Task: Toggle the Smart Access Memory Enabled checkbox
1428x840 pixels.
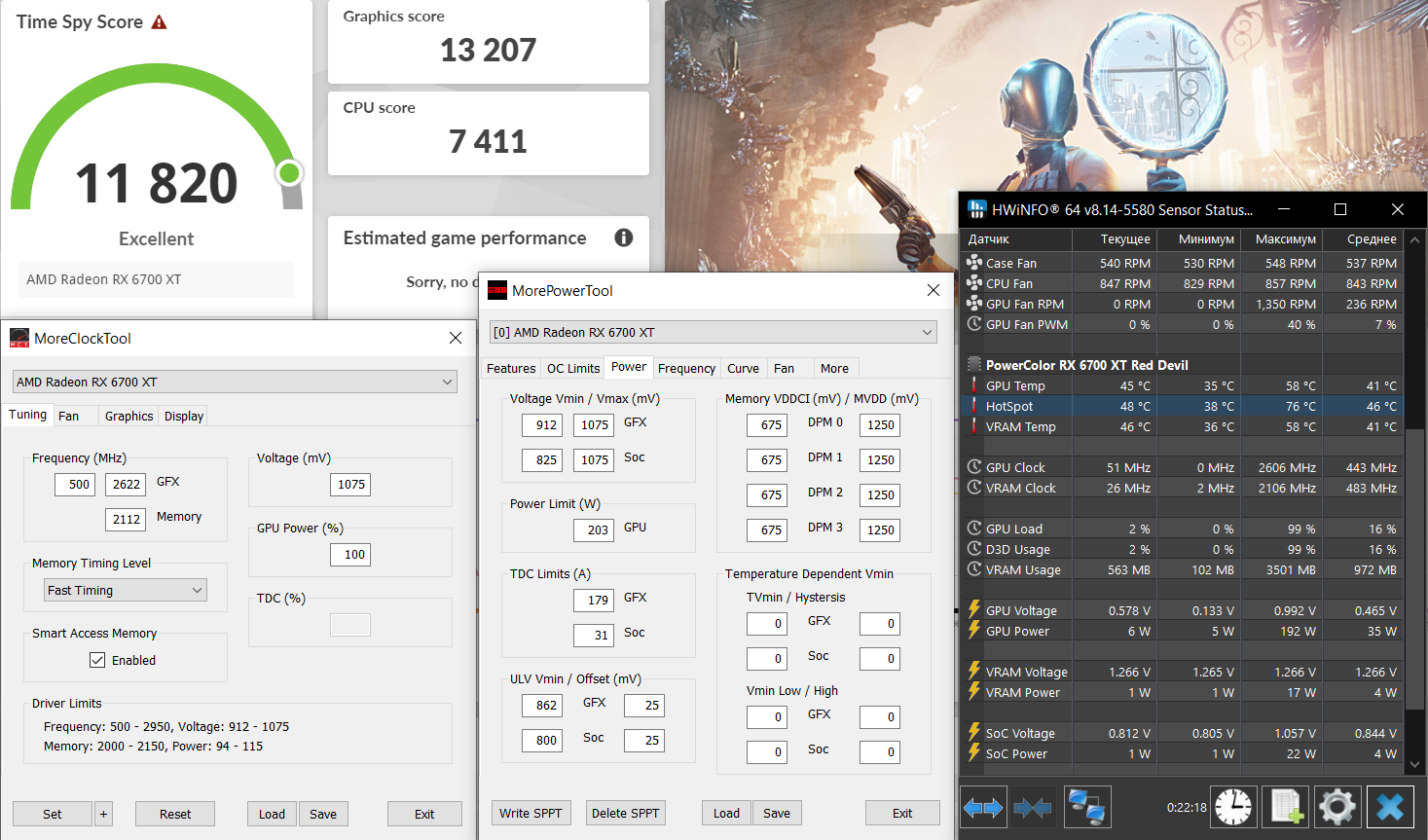Action: coord(97,660)
